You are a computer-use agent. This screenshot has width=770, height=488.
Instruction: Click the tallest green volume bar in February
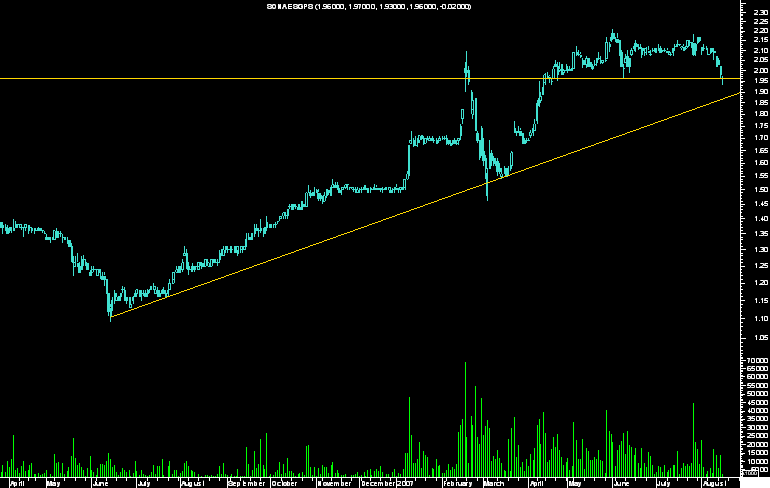(x=466, y=419)
